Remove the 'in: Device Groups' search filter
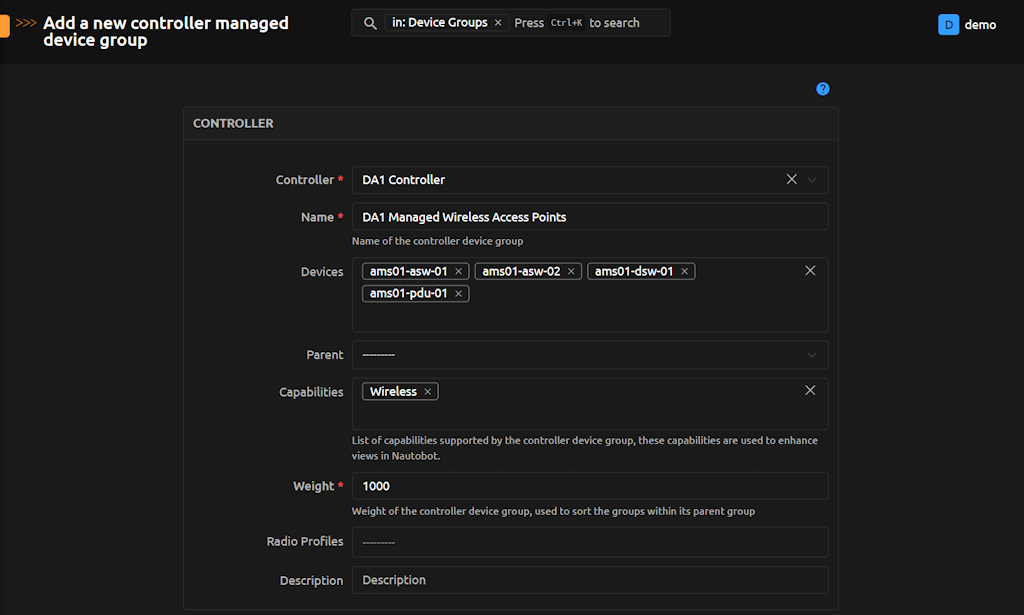Viewport: 1024px width, 615px height. coord(498,23)
